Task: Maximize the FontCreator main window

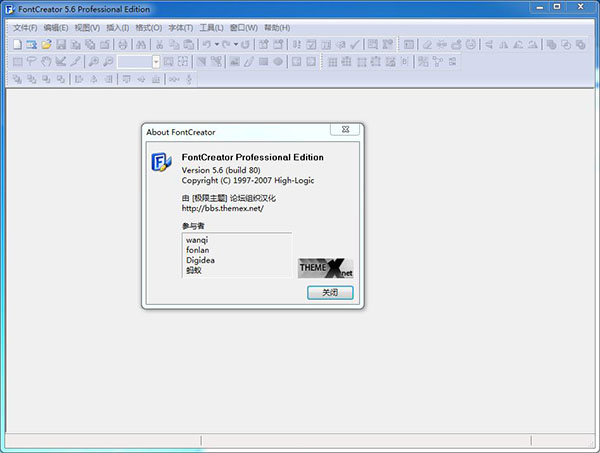Action: pos(557,7)
